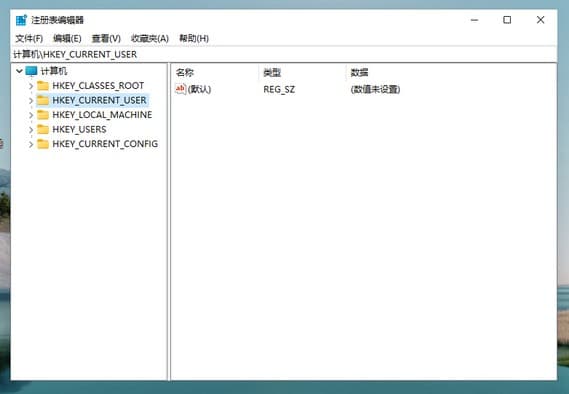The image size is (569, 394).
Task: Expand the HKEY_LOCAL_MACHINE key
Action: 31,115
